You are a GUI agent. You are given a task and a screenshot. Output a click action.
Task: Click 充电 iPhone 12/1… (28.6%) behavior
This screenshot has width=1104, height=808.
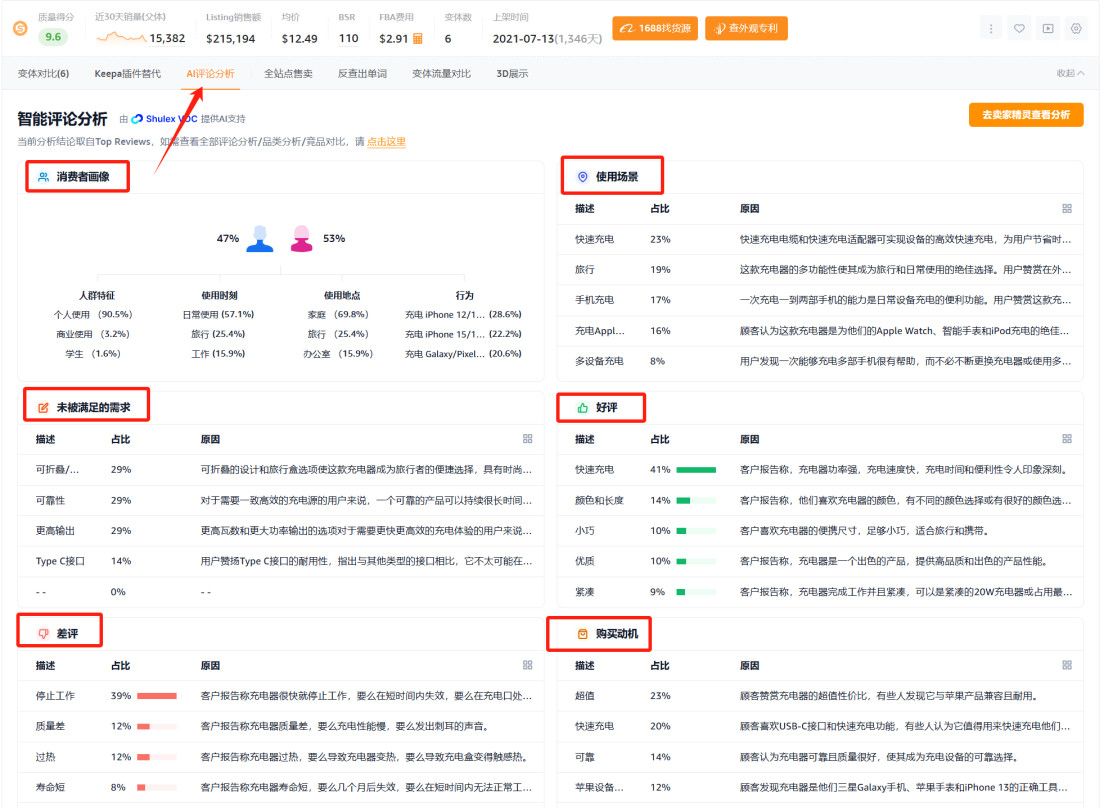pyautogui.click(x=463, y=315)
